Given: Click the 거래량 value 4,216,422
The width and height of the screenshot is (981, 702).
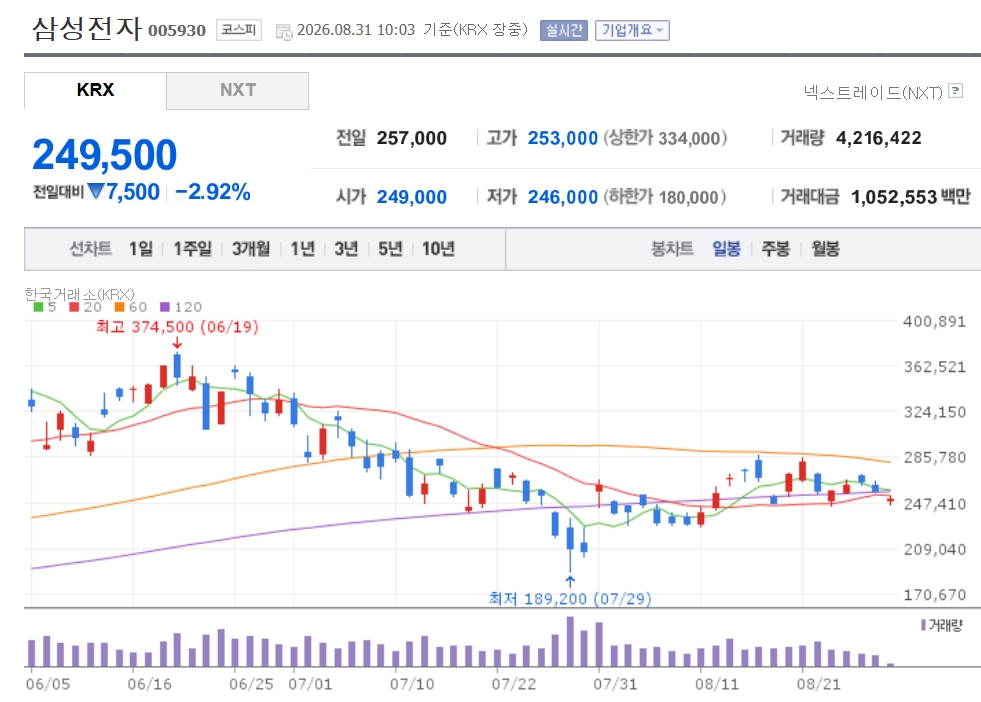Looking at the screenshot, I should pyautogui.click(x=878, y=138).
